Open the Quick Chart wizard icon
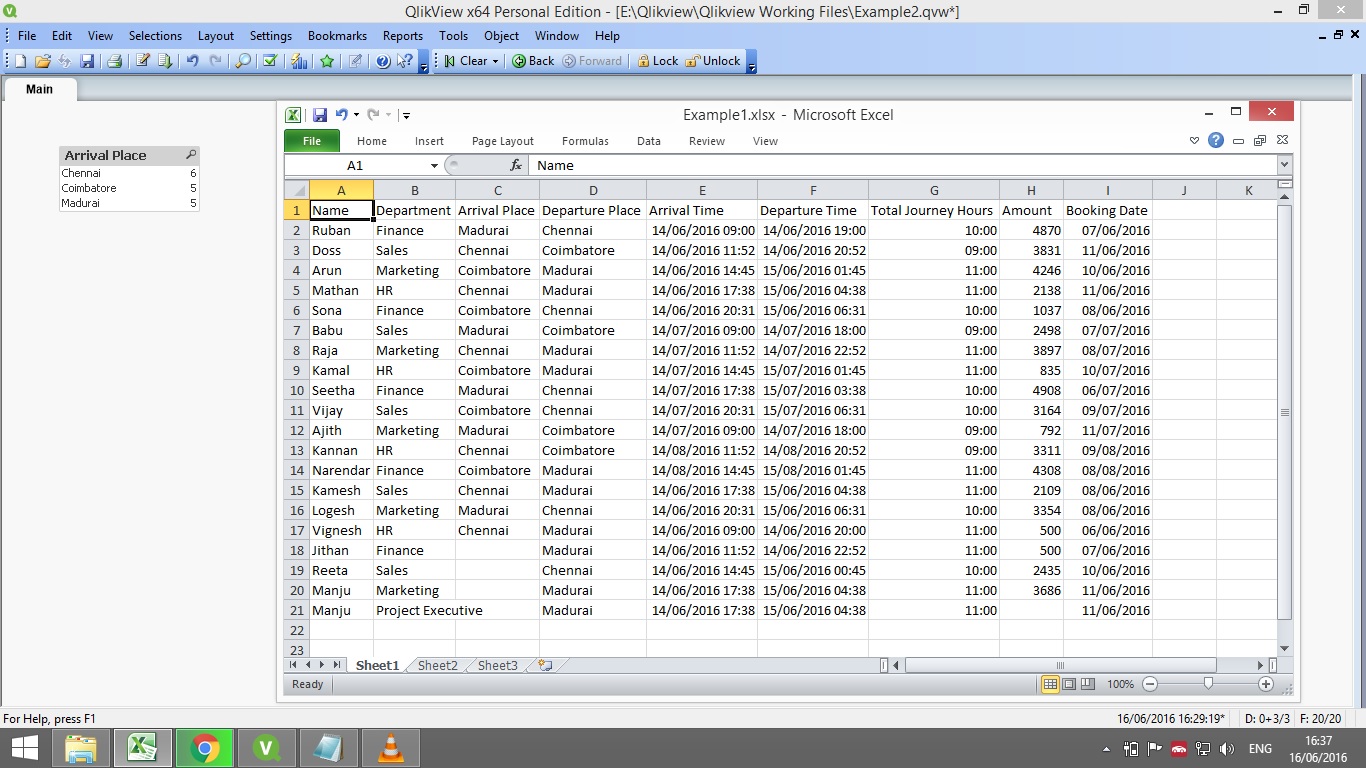1366x768 pixels. tap(298, 61)
